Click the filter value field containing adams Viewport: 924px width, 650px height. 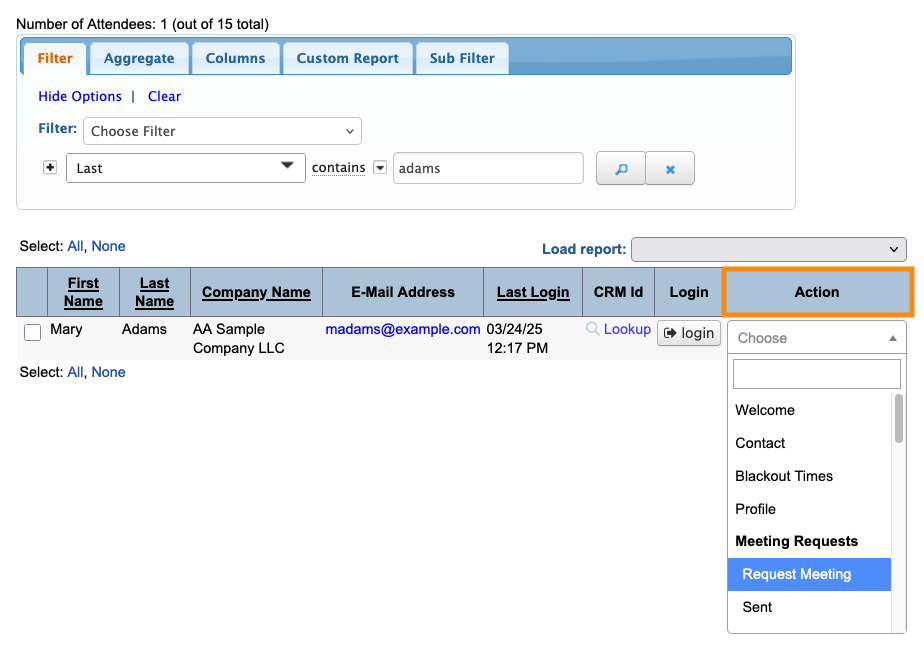(x=488, y=168)
